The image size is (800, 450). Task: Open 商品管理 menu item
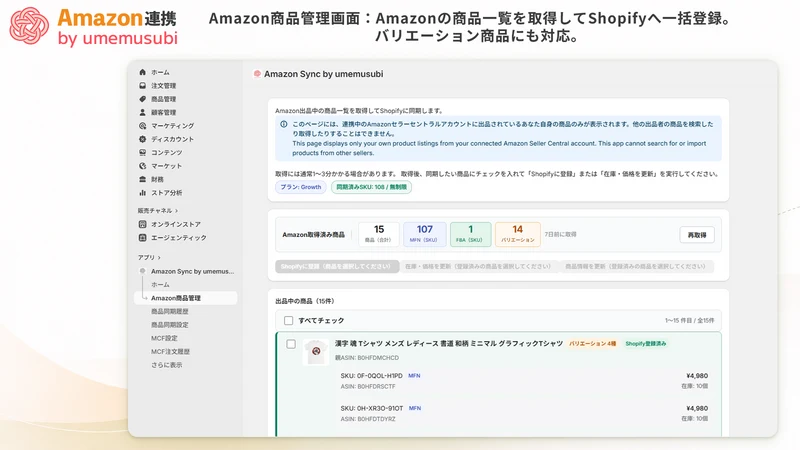click(163, 99)
